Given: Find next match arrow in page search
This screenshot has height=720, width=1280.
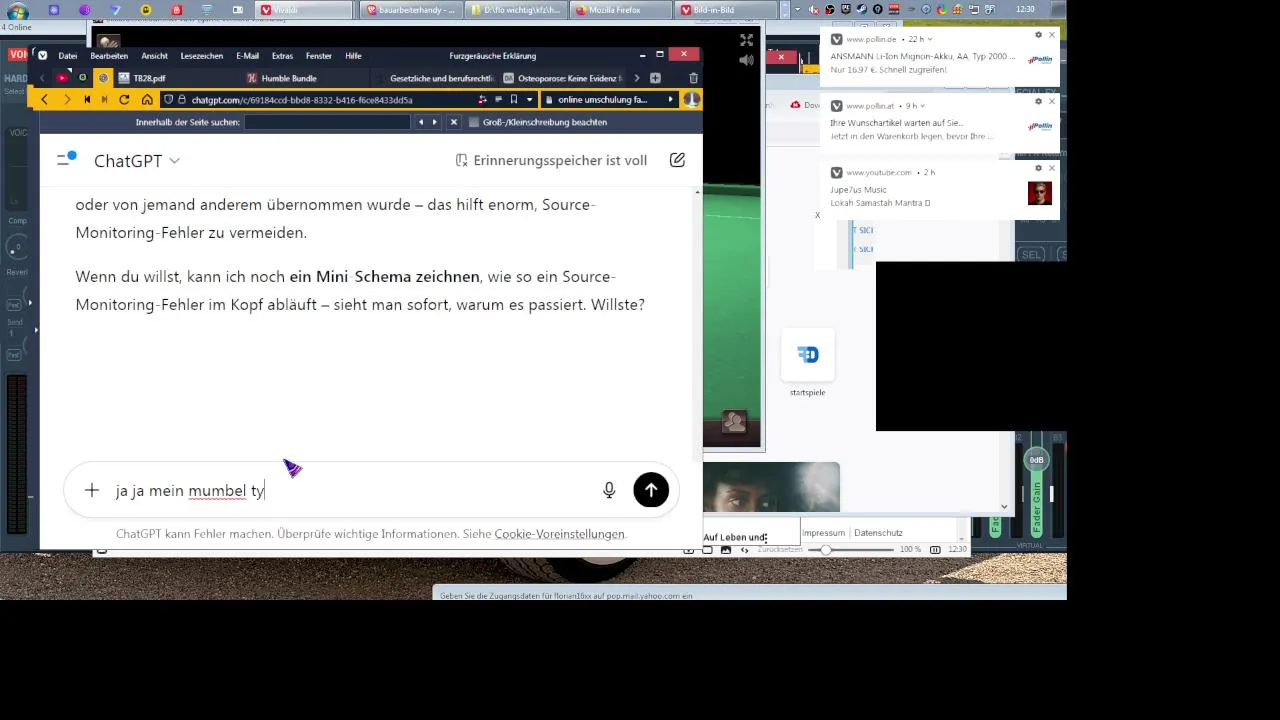Looking at the screenshot, I should click(434, 122).
